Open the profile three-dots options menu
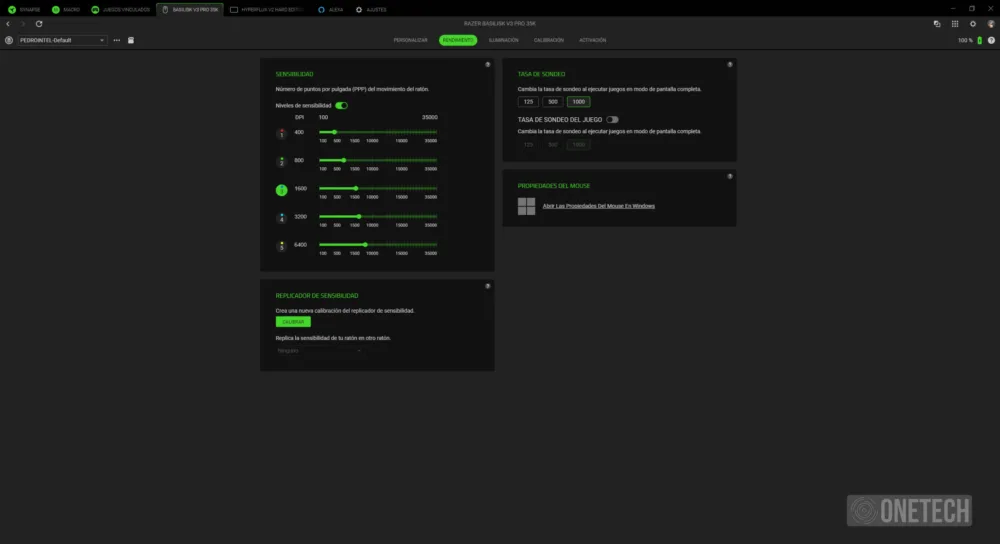 [x=117, y=40]
